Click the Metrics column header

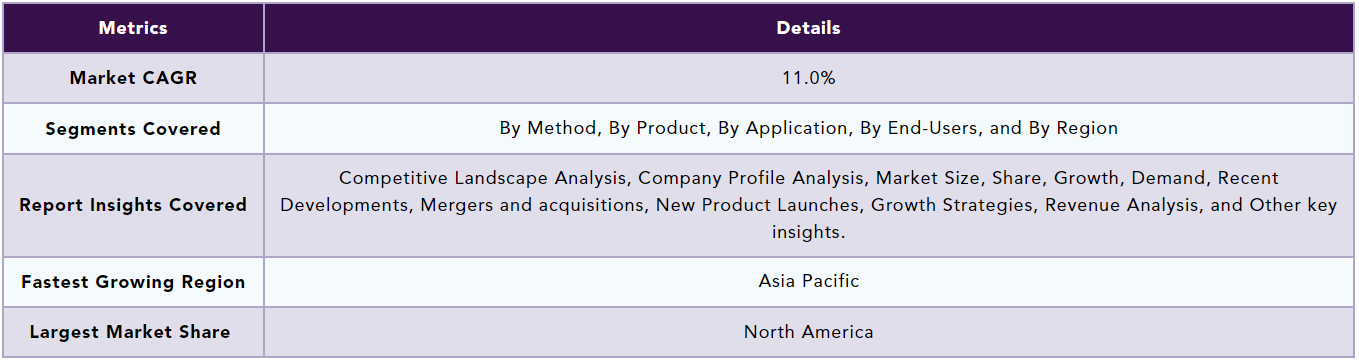point(133,28)
